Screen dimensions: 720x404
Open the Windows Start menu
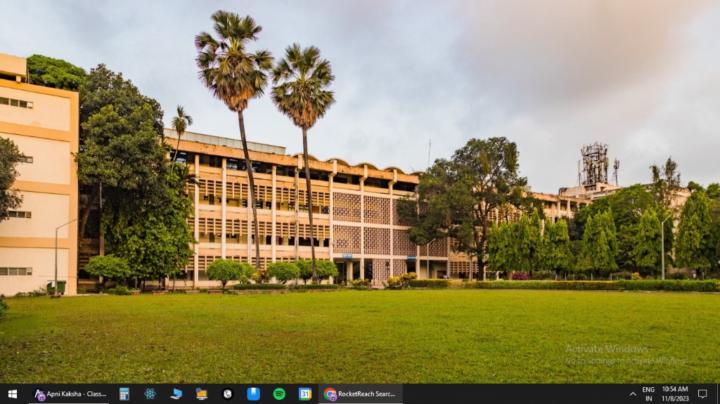12,394
